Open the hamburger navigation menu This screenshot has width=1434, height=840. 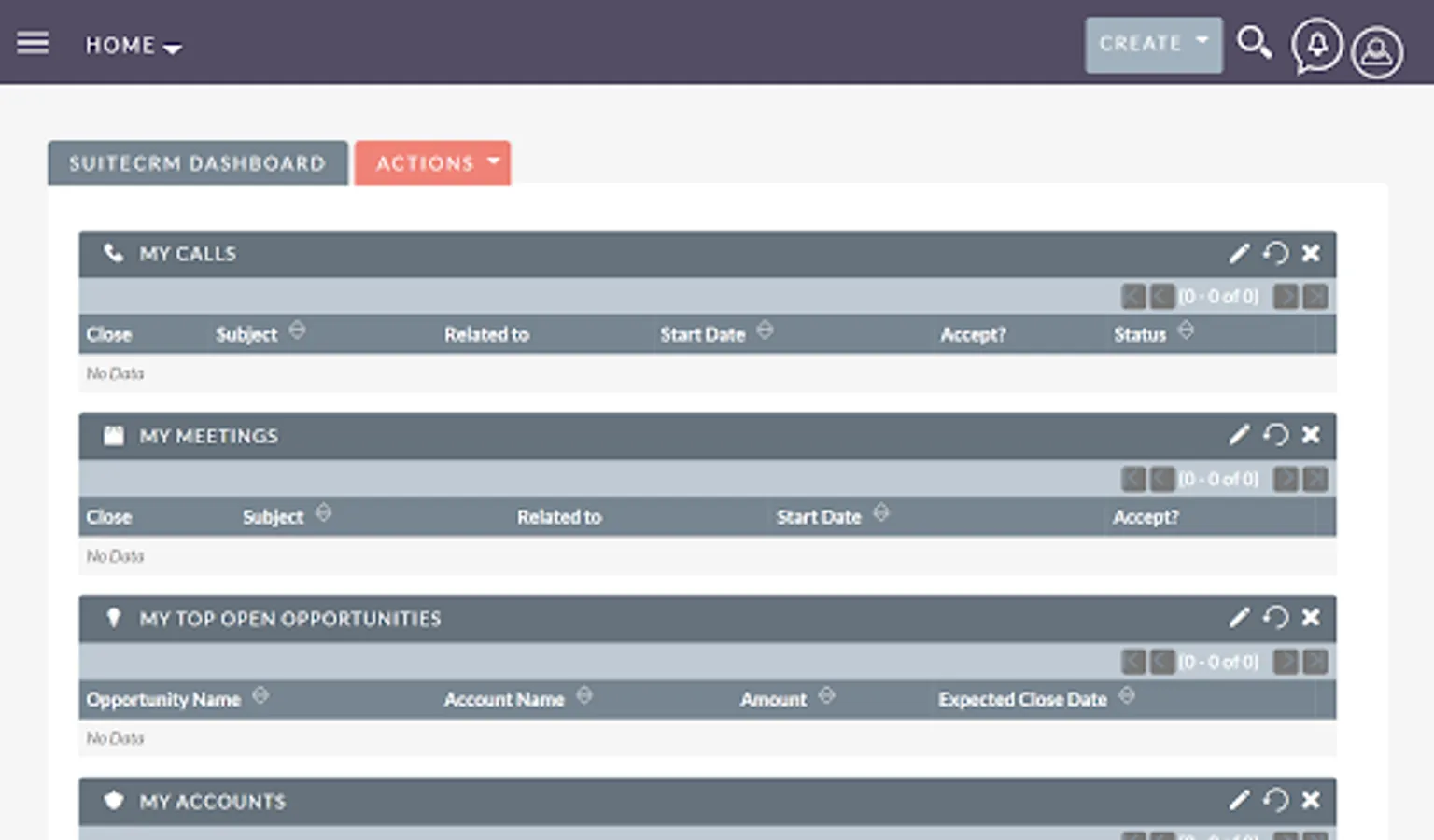(x=33, y=42)
